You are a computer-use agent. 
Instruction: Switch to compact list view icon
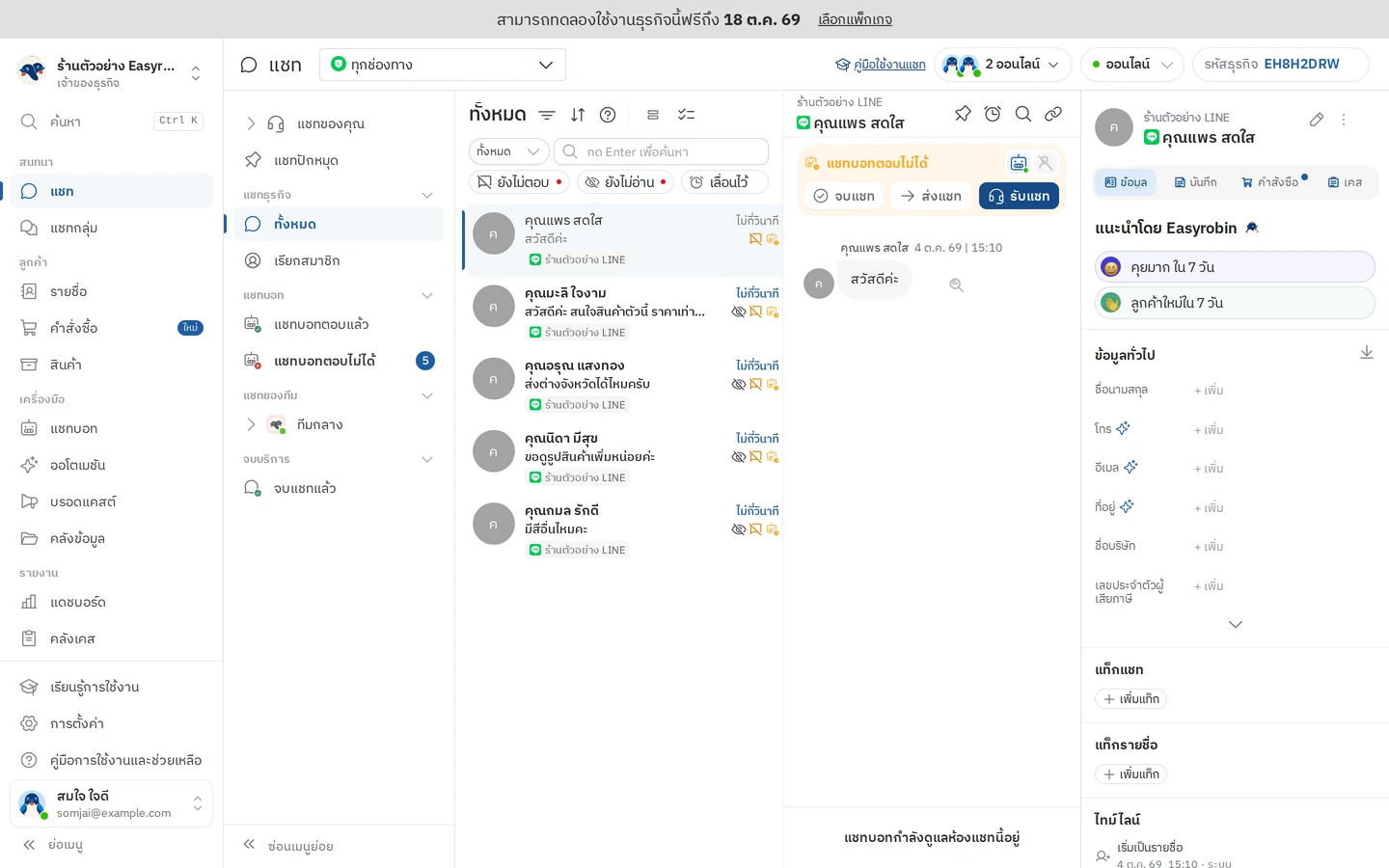point(653,115)
